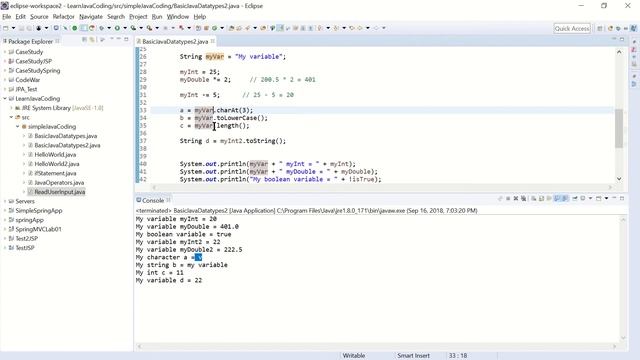The width and height of the screenshot is (640, 360).
Task: Toggle Scroll Lock in Console toolbar
Action: pos(541,198)
